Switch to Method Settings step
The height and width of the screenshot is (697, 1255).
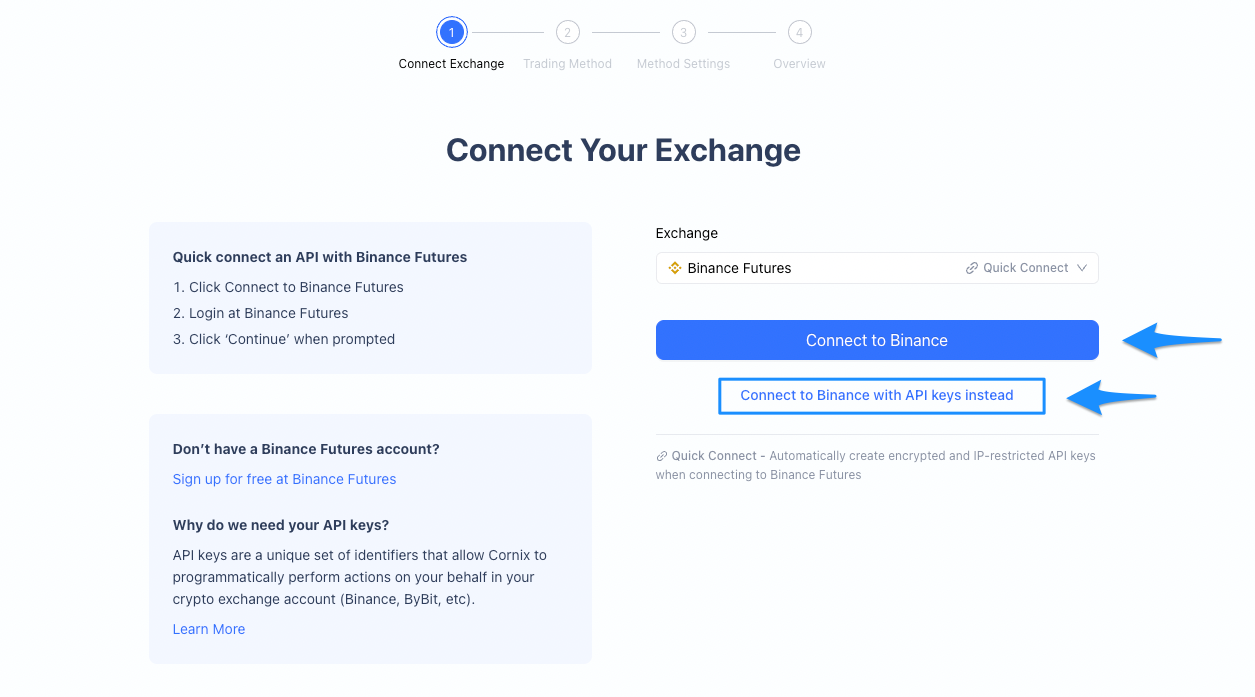683,64
